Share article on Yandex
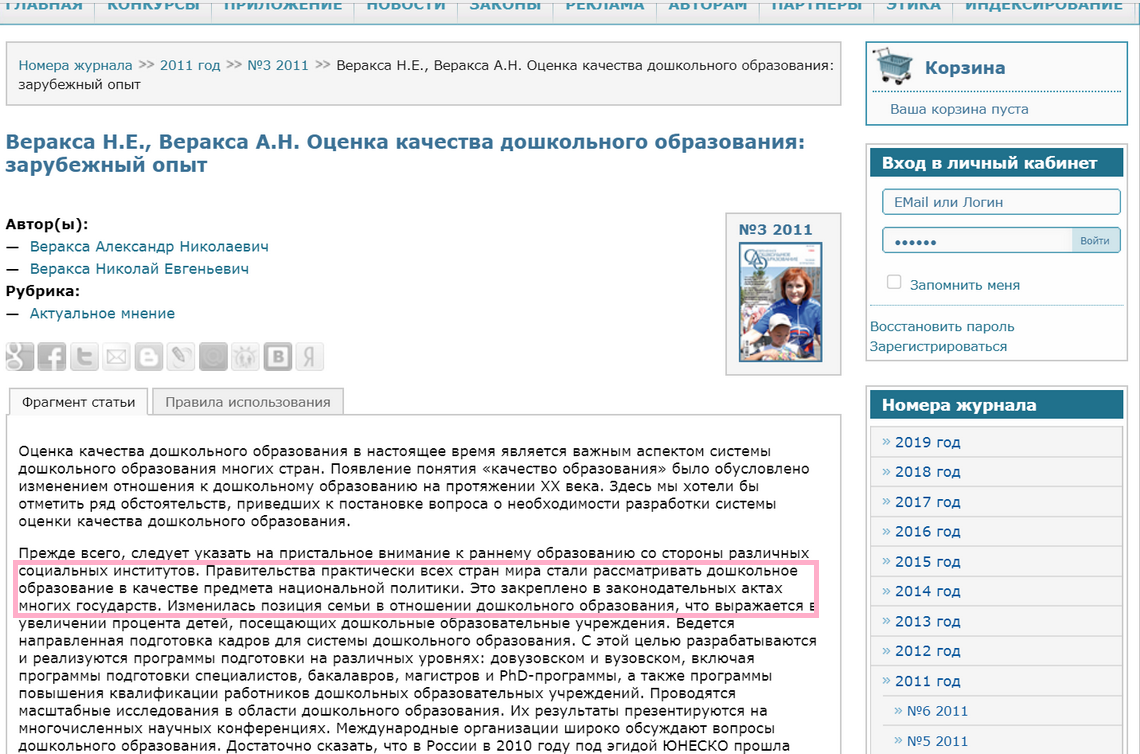This screenshot has height=754, width=1140. [x=310, y=356]
